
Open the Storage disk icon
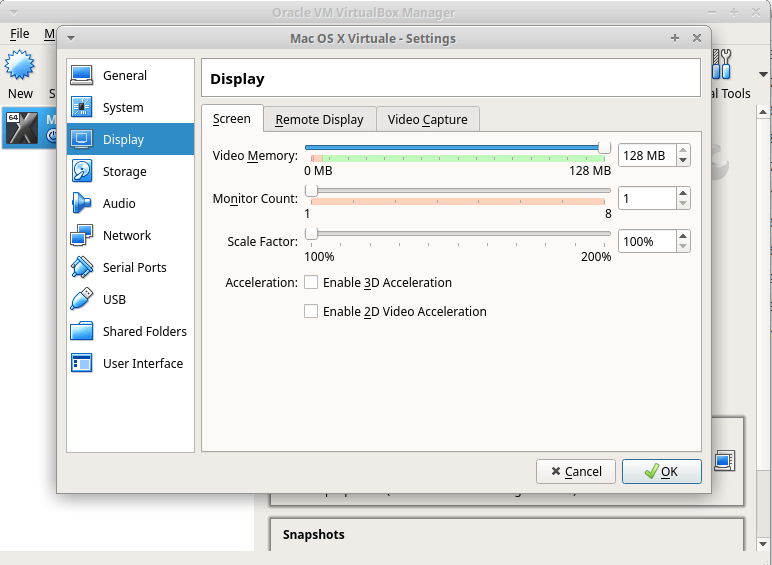click(x=82, y=171)
